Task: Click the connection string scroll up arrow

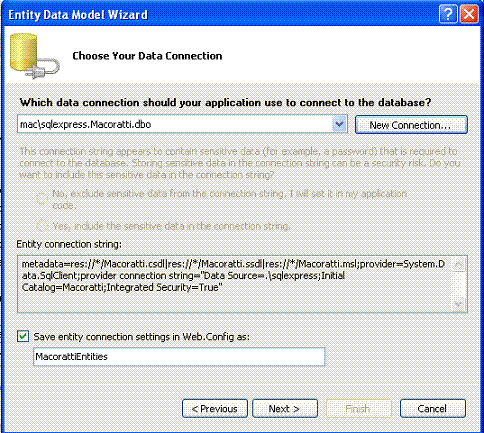Action: 458,265
